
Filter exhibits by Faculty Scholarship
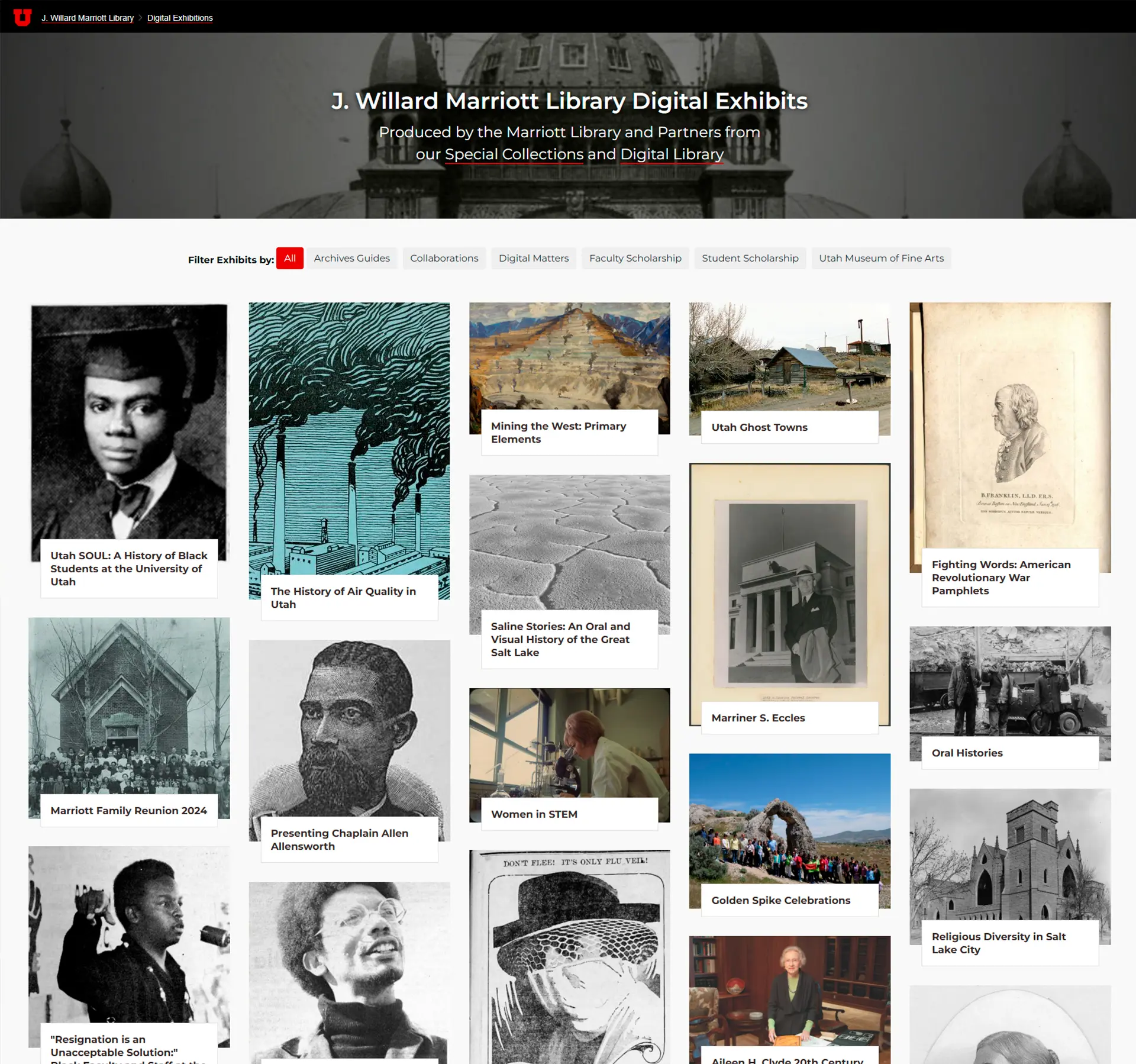pos(635,258)
